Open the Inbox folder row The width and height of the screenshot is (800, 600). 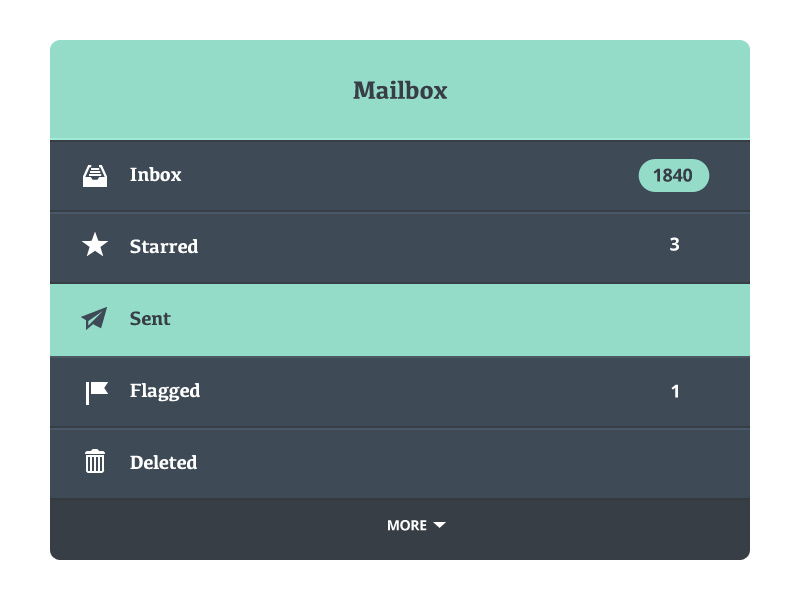(x=400, y=175)
